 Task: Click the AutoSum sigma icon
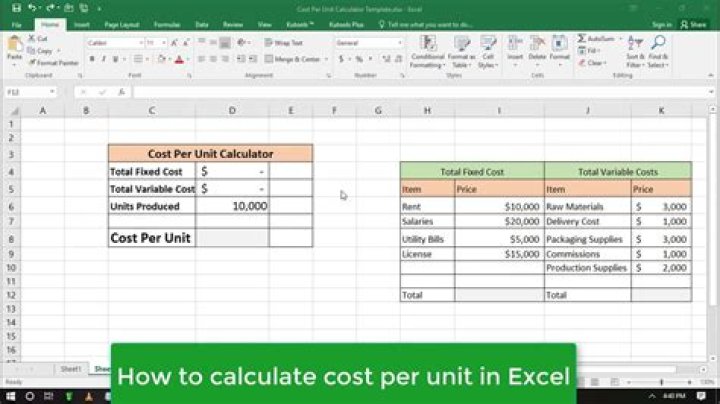[583, 37]
